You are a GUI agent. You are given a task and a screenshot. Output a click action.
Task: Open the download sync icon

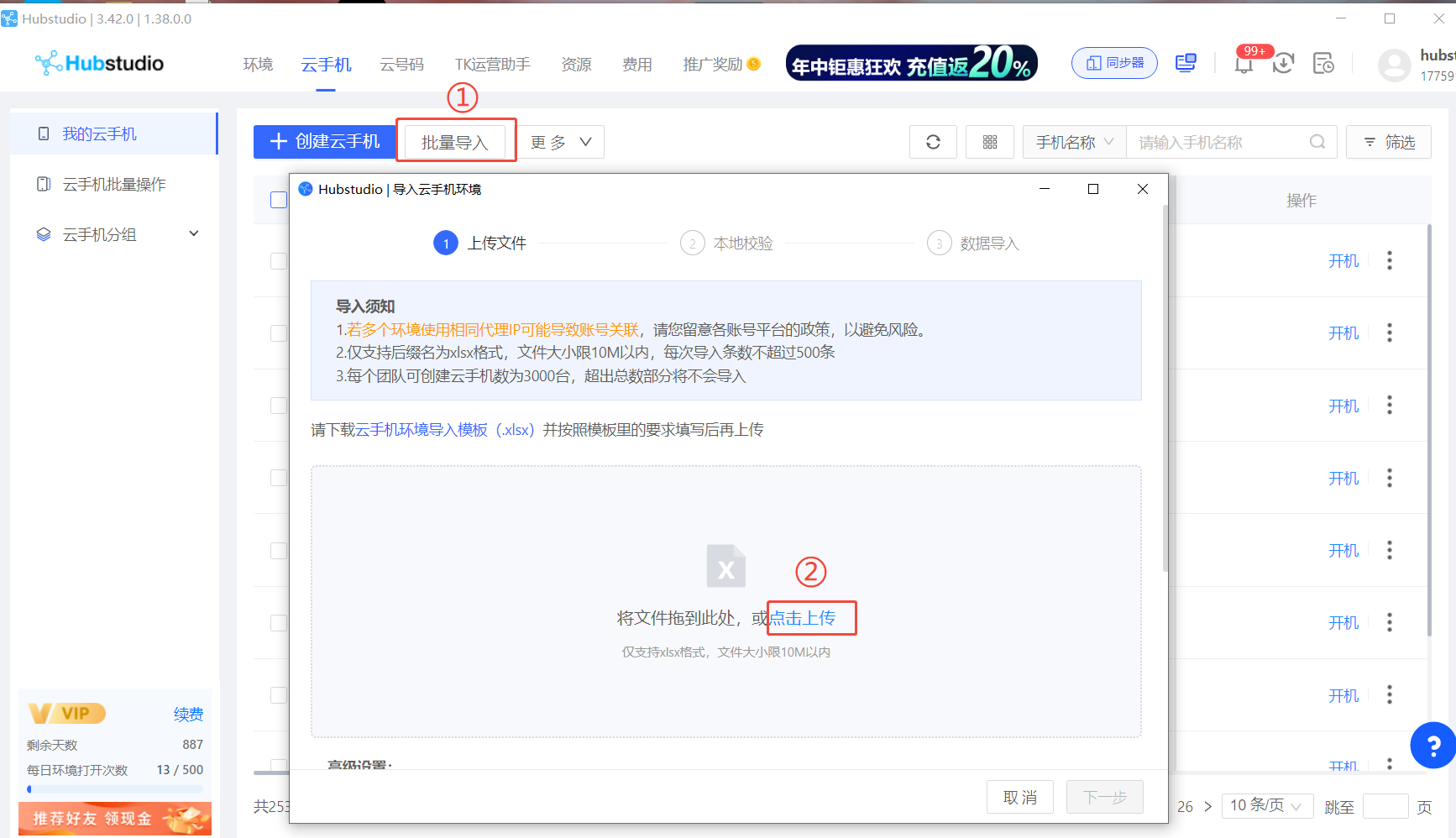coord(1283,64)
